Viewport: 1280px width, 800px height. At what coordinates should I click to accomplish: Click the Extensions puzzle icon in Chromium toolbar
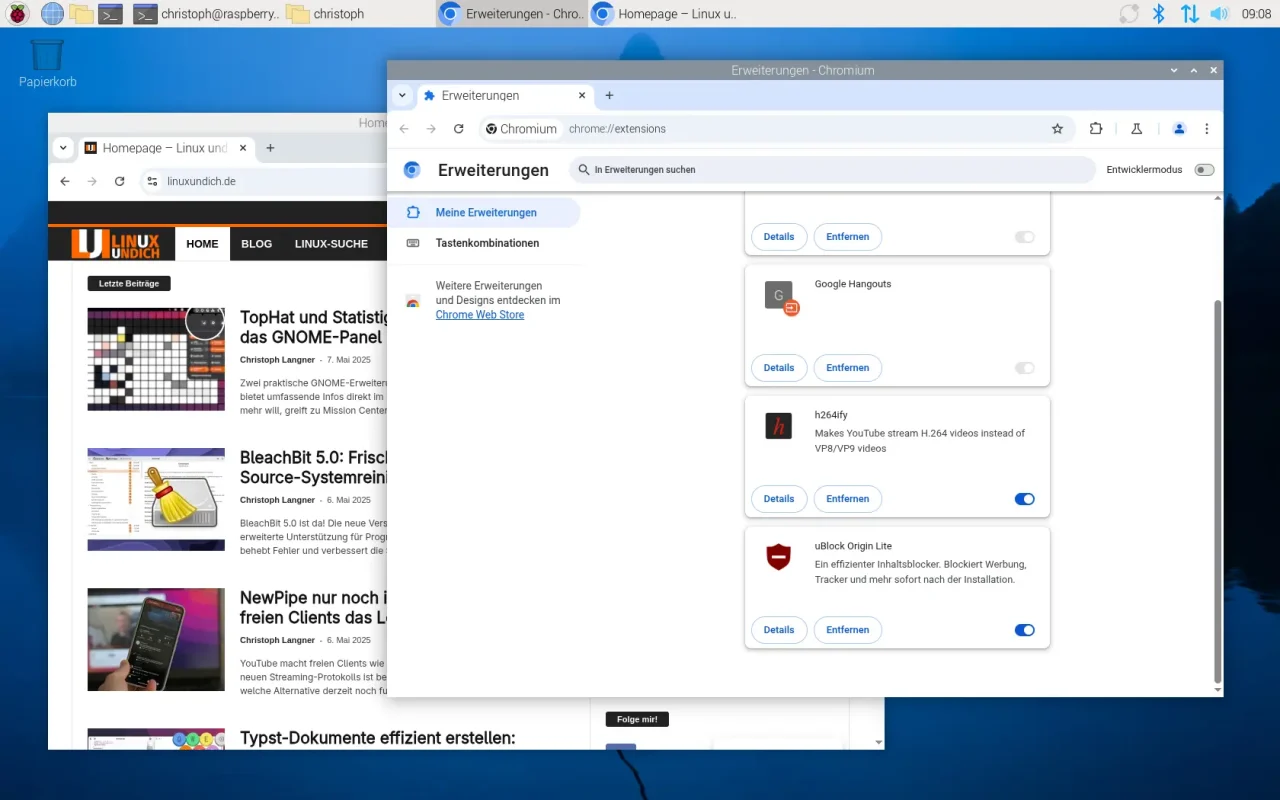[x=1096, y=129]
